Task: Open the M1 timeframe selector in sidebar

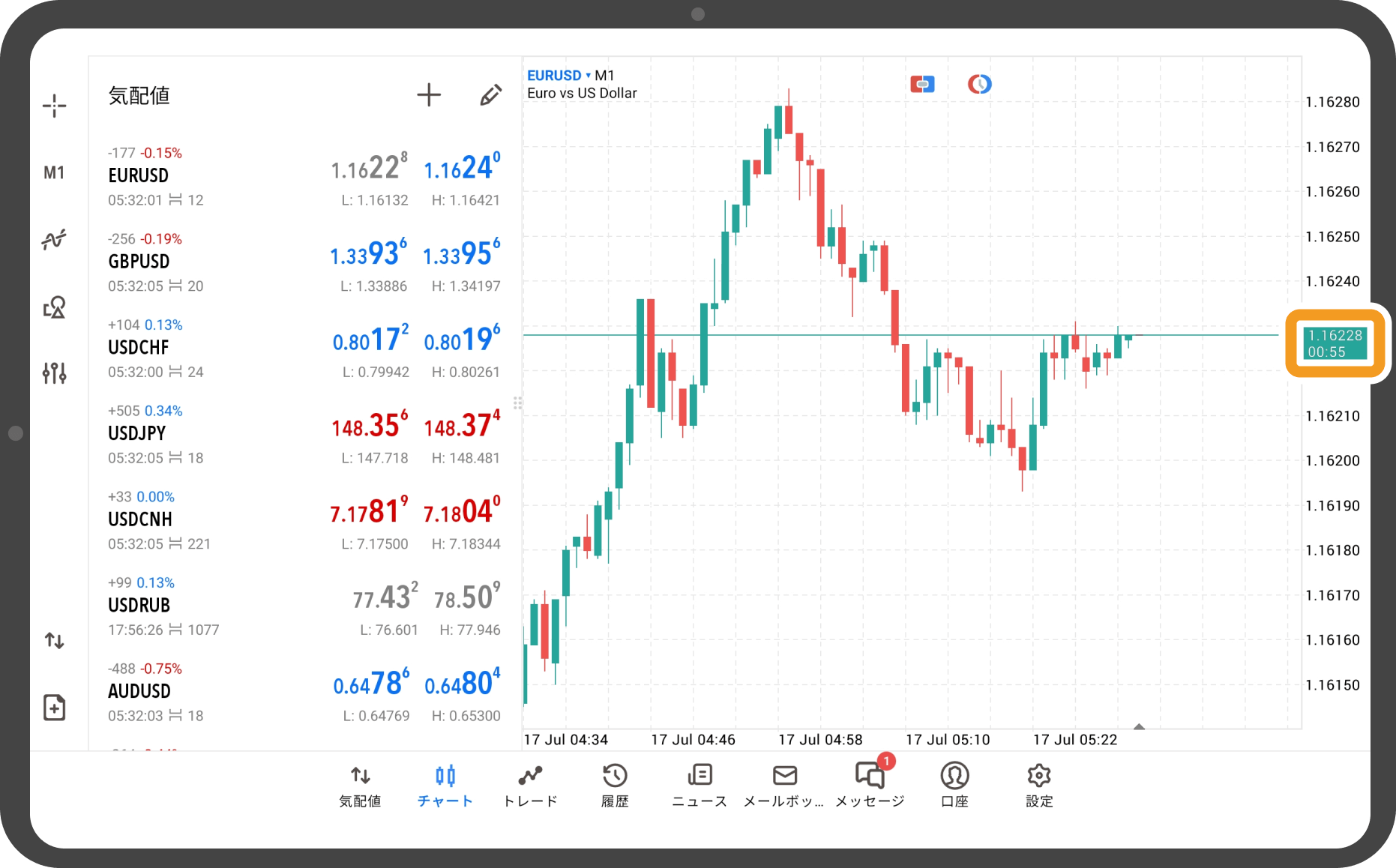Action: [x=54, y=173]
